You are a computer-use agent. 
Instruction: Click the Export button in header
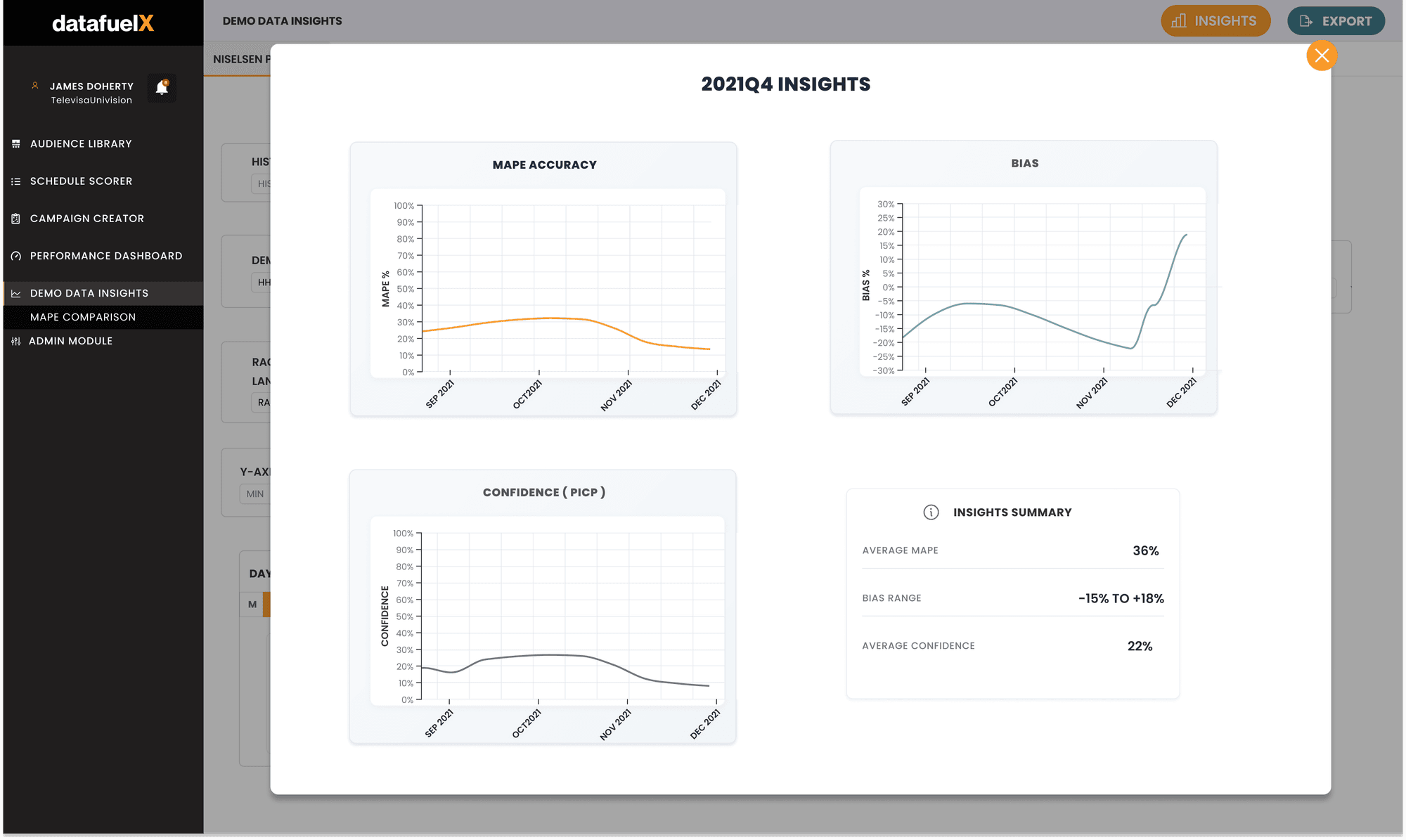click(x=1336, y=21)
